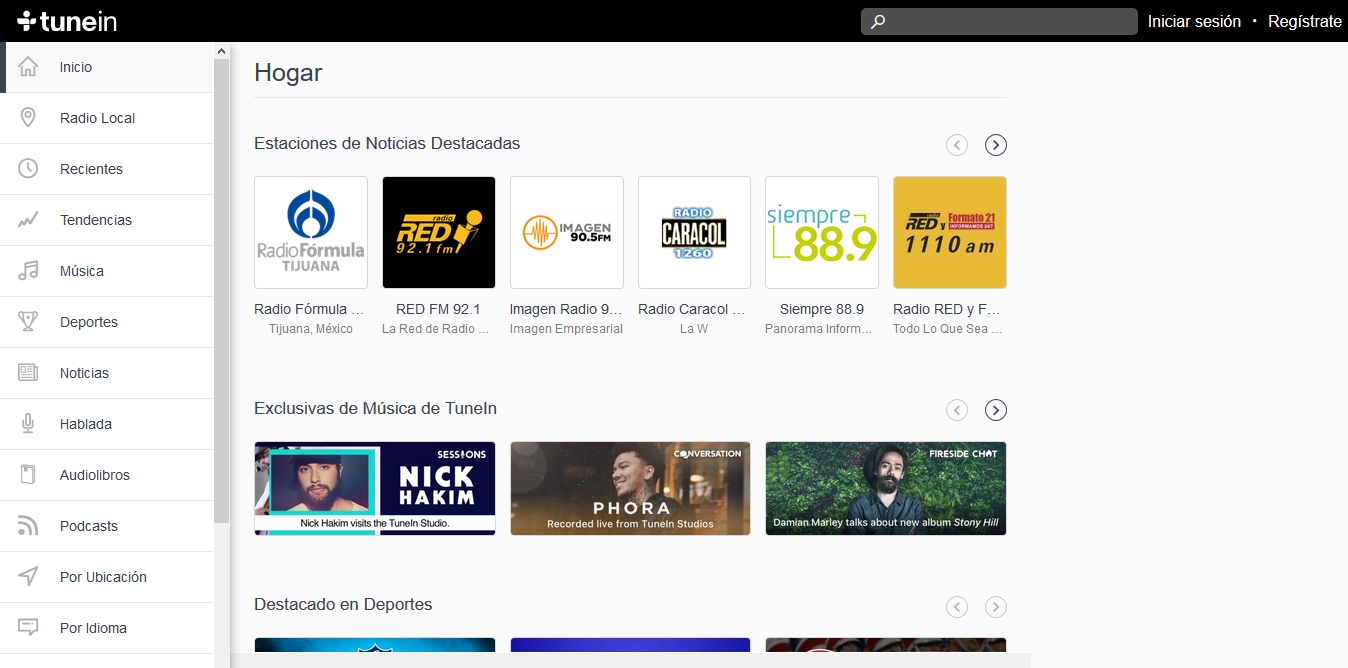Click the La Red de Radio subtitle
This screenshot has width=1348, height=668.
point(436,329)
